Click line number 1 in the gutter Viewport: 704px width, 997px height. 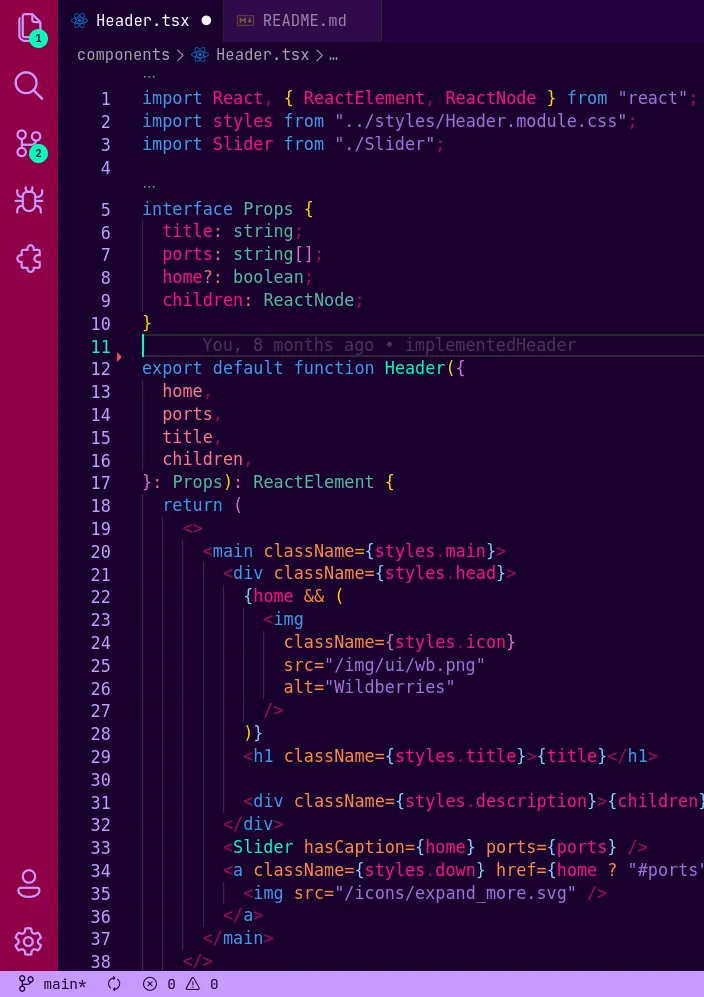pos(106,99)
